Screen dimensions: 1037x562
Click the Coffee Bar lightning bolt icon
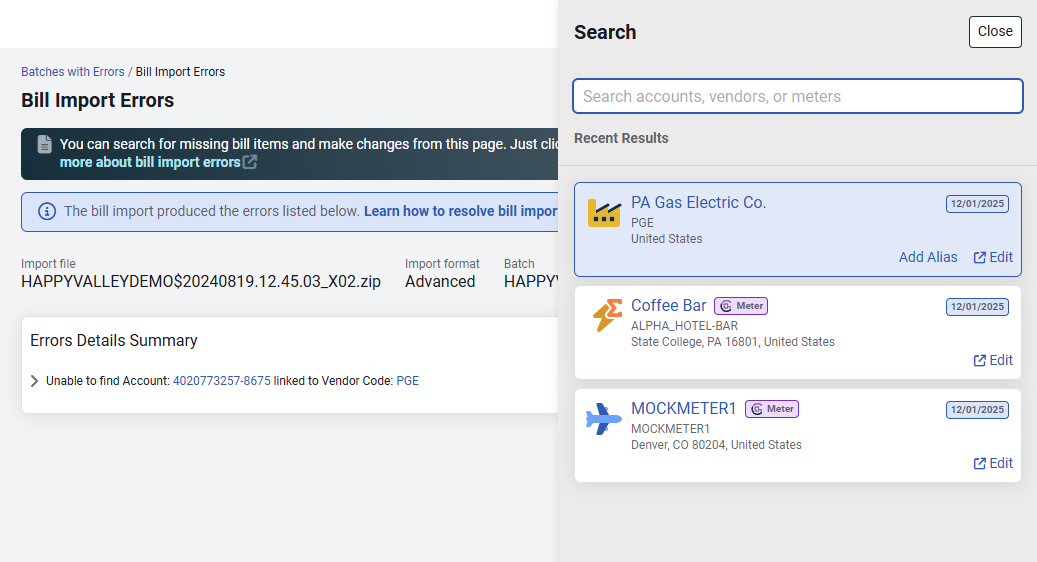tap(606, 316)
